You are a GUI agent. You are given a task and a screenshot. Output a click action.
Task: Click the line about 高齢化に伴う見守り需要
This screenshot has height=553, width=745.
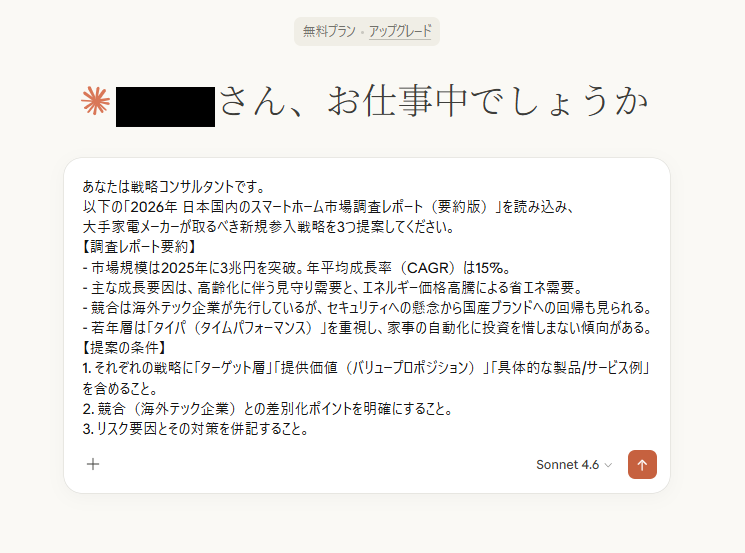333,287
